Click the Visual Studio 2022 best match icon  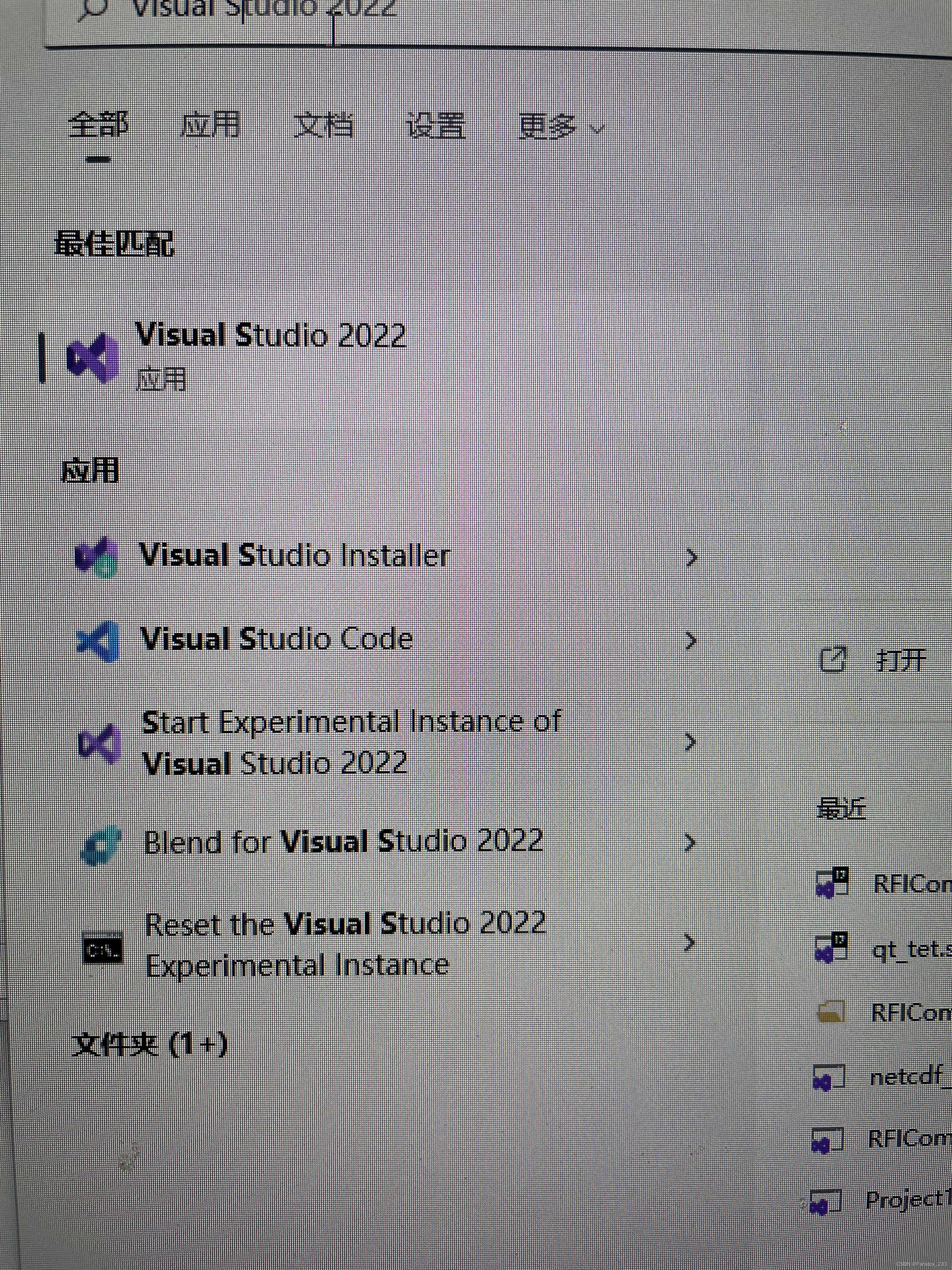[92, 357]
